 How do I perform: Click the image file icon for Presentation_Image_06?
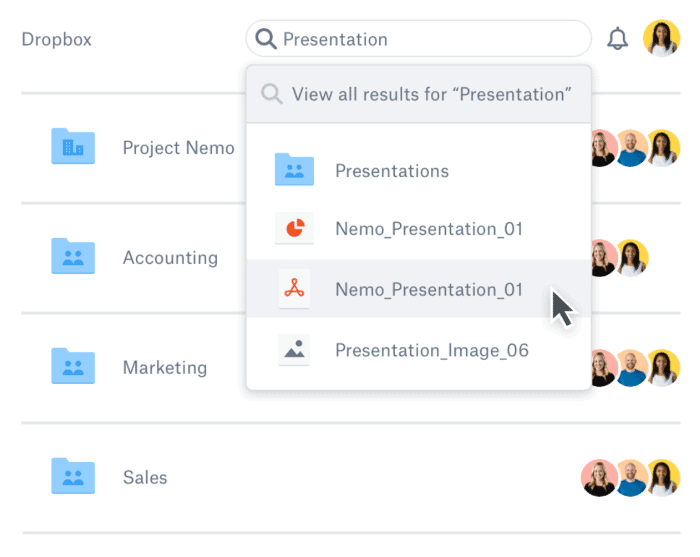pyautogui.click(x=294, y=349)
